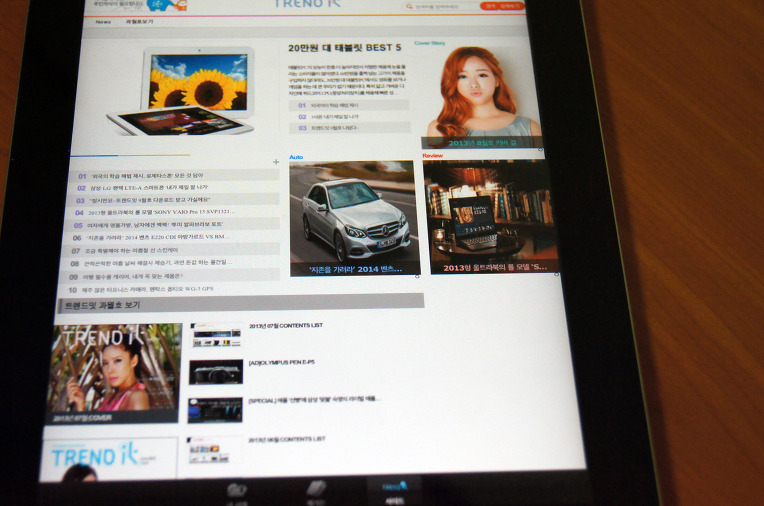Open ranked article 08 in list

click(169, 263)
